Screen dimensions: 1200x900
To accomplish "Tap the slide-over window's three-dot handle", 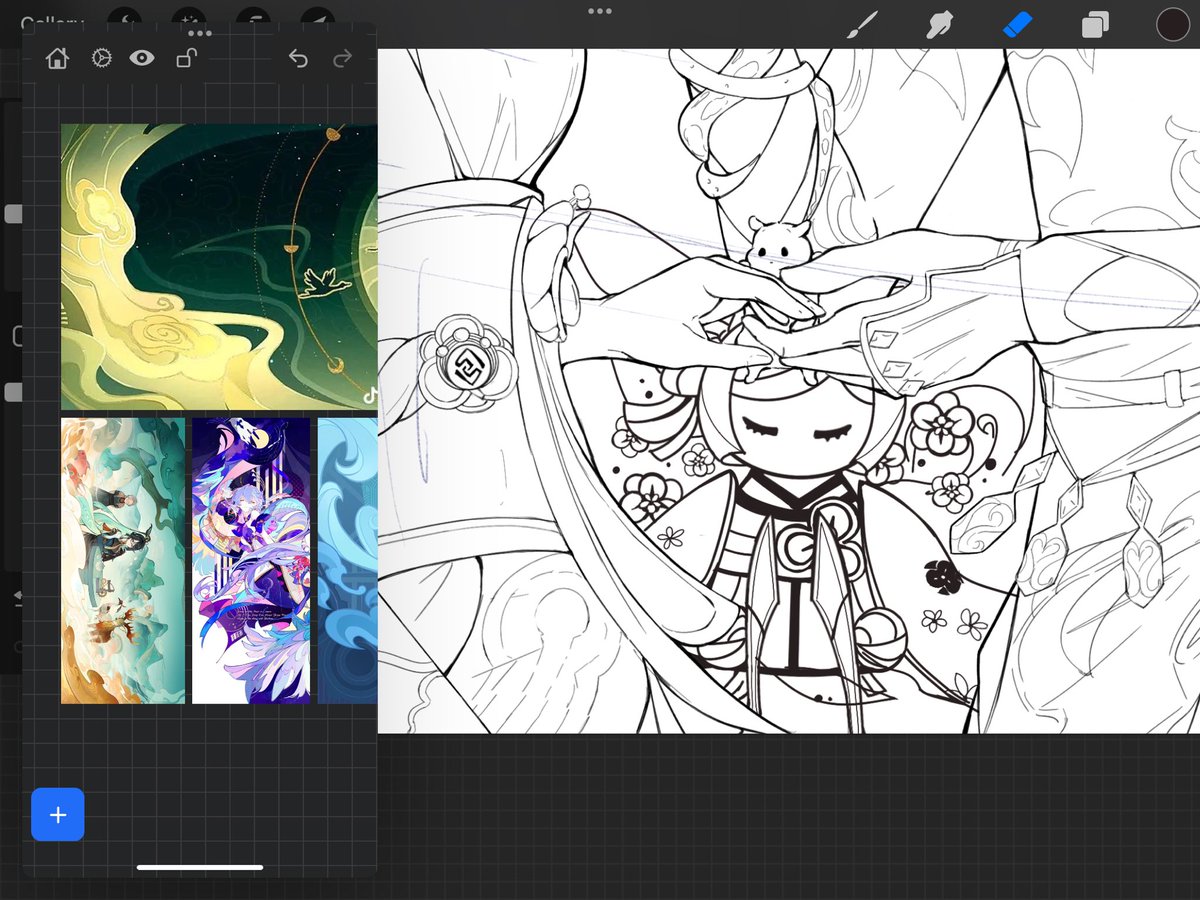I will (x=199, y=33).
